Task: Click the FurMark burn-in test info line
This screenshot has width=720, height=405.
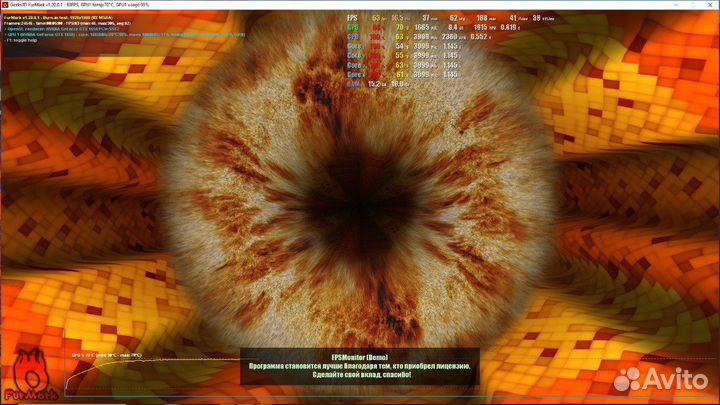Action: 58,18
